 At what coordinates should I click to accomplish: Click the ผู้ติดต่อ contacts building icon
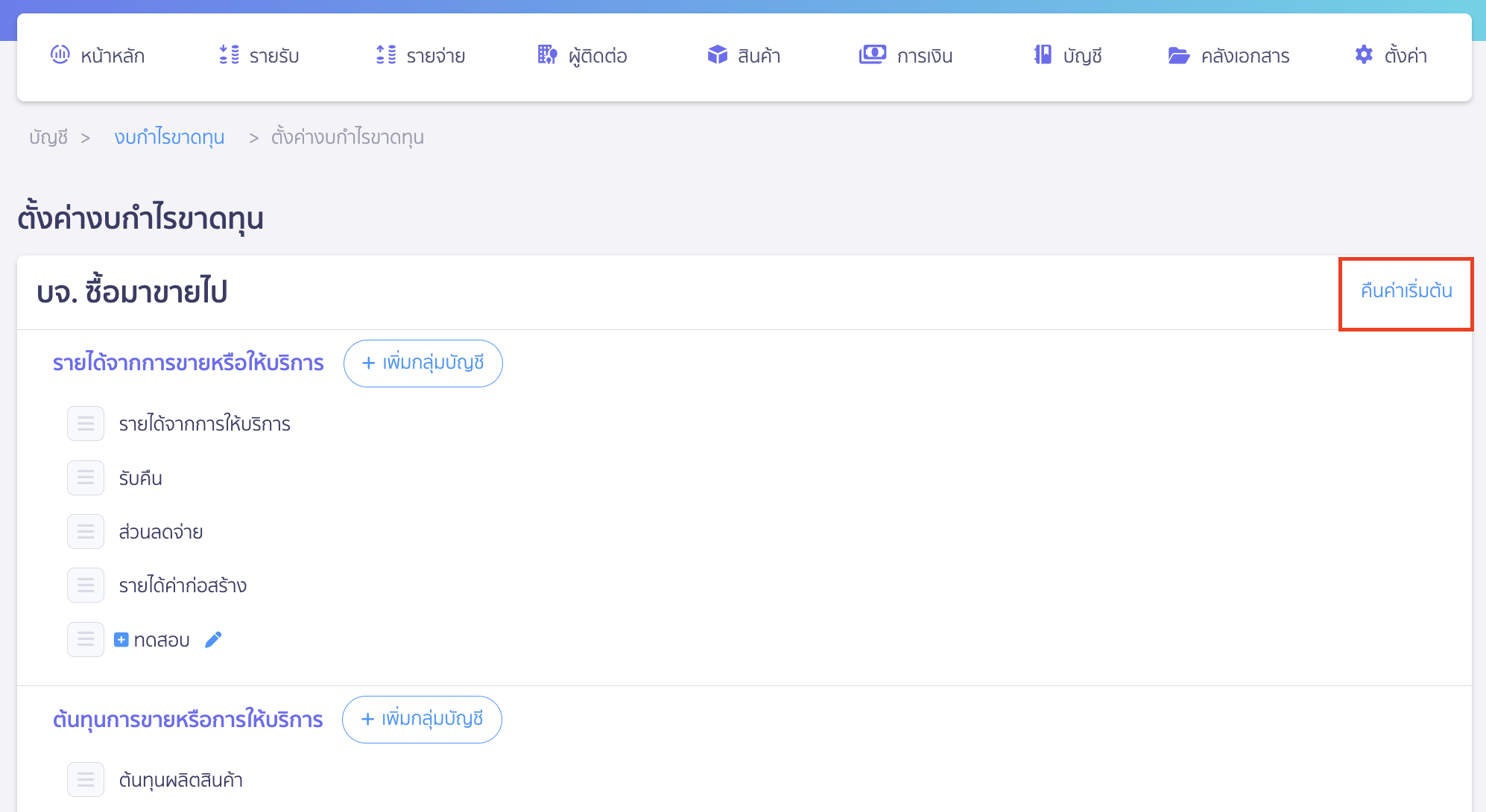click(x=547, y=54)
